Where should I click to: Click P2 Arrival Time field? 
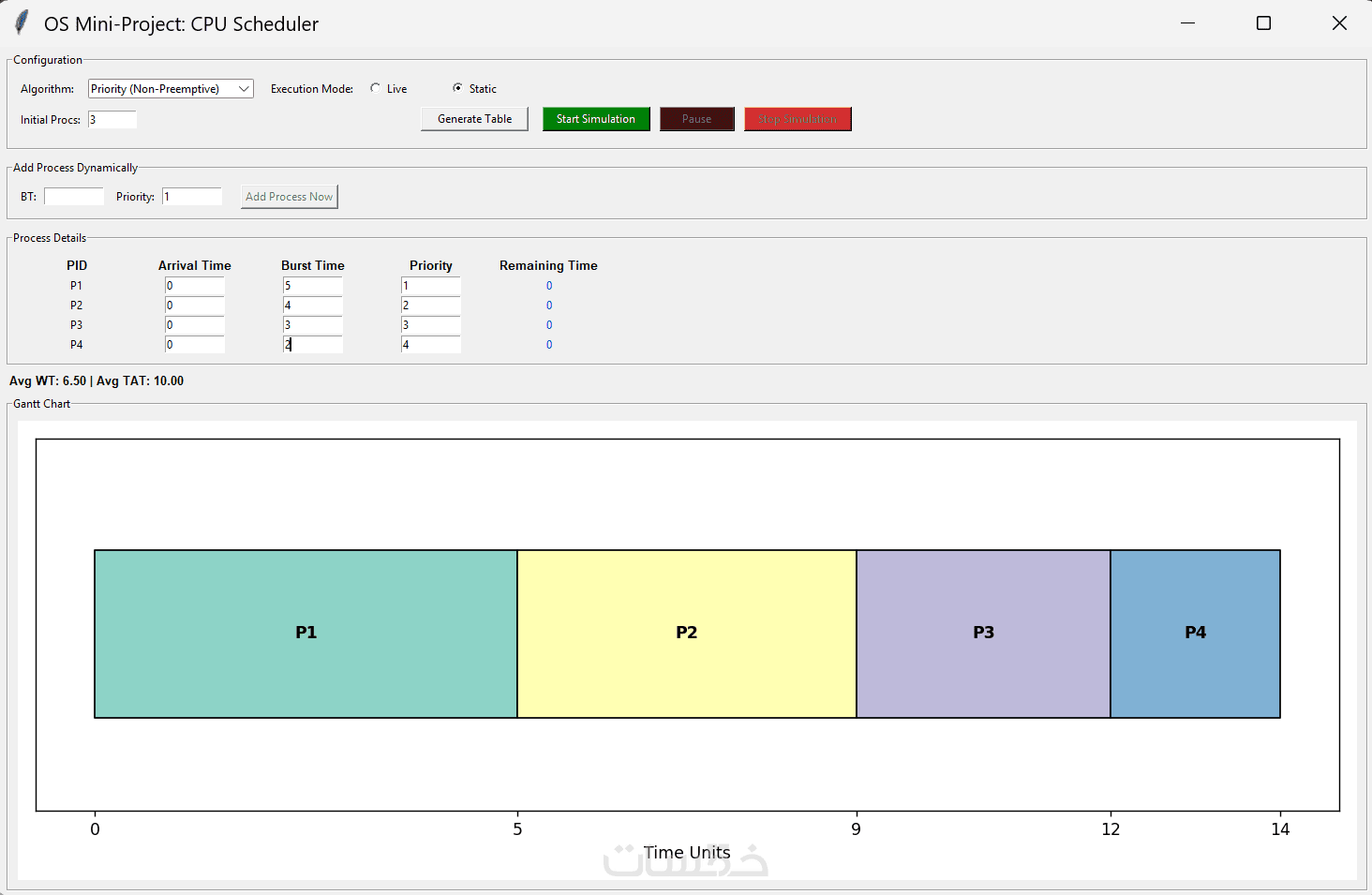coord(195,306)
